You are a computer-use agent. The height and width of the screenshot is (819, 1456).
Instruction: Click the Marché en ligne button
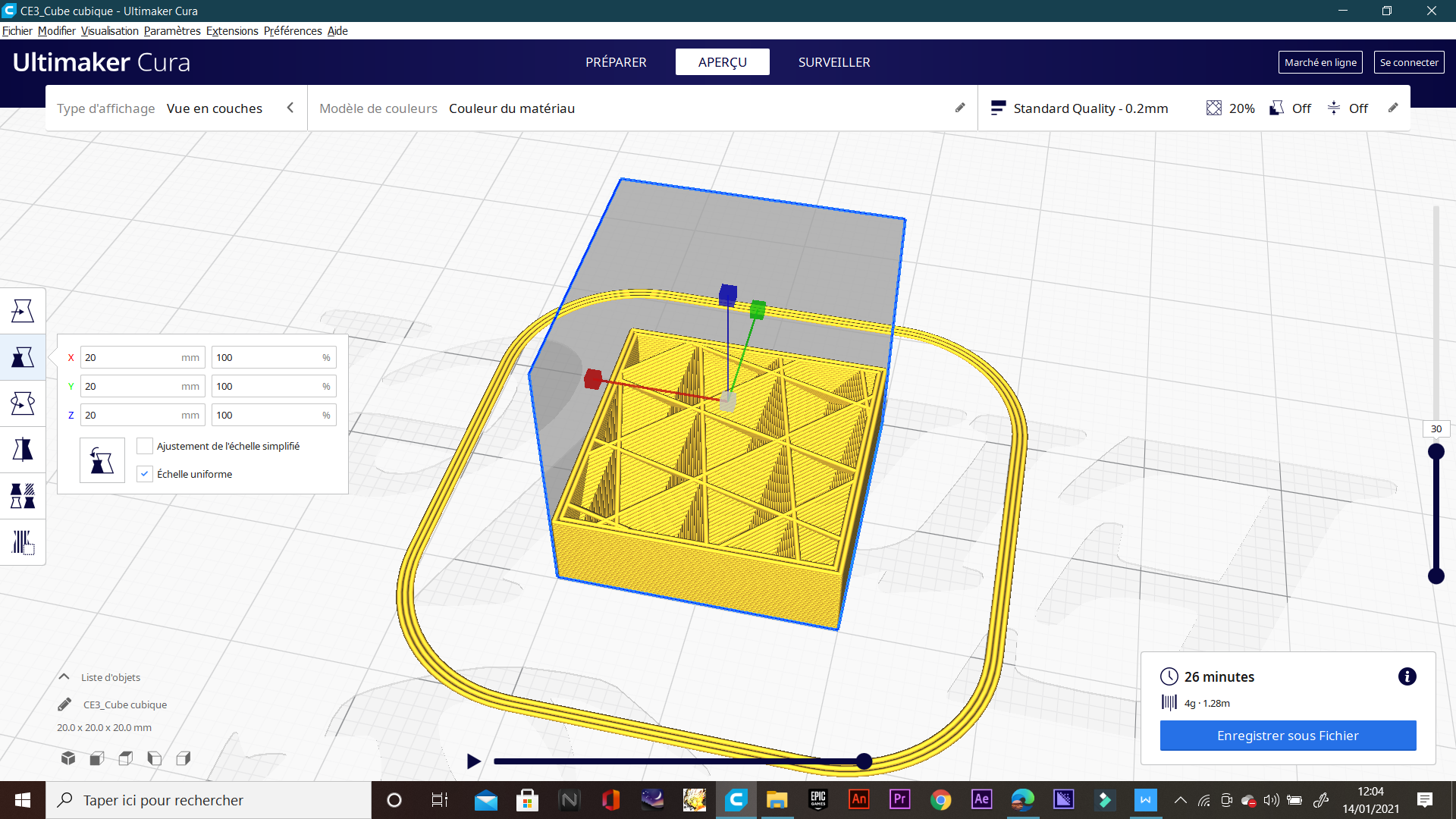pyautogui.click(x=1320, y=62)
